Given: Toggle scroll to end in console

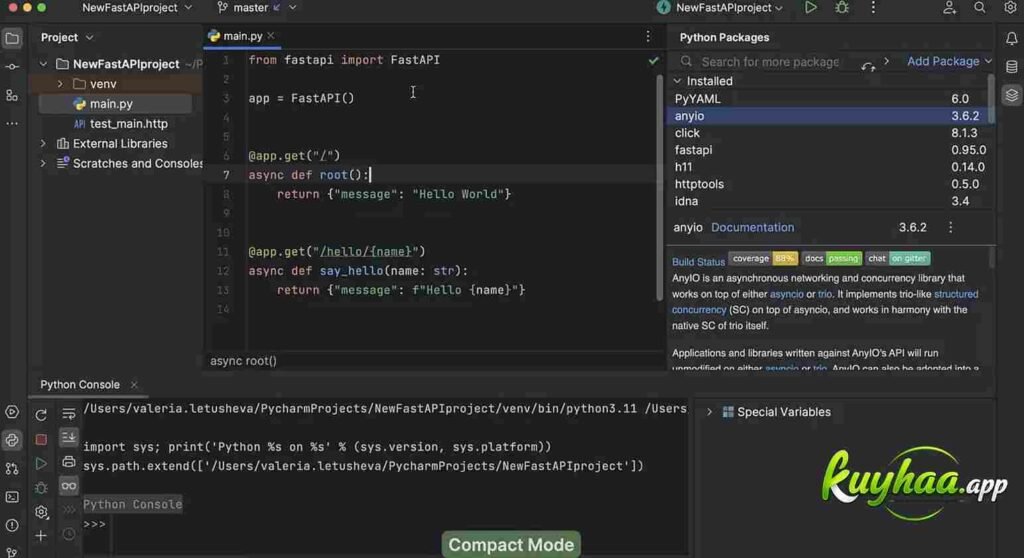Looking at the screenshot, I should click(69, 437).
